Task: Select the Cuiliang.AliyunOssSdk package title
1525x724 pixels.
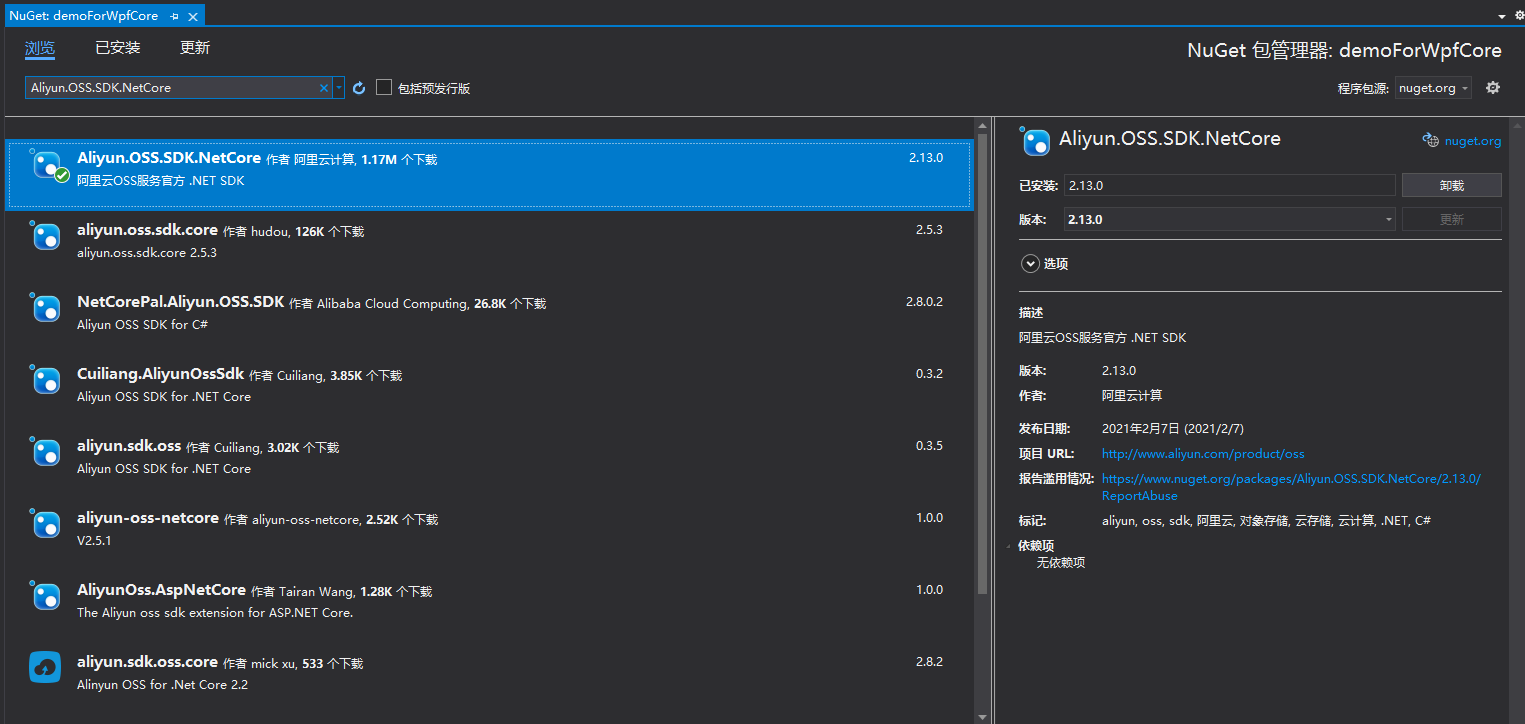Action: pyautogui.click(x=160, y=374)
